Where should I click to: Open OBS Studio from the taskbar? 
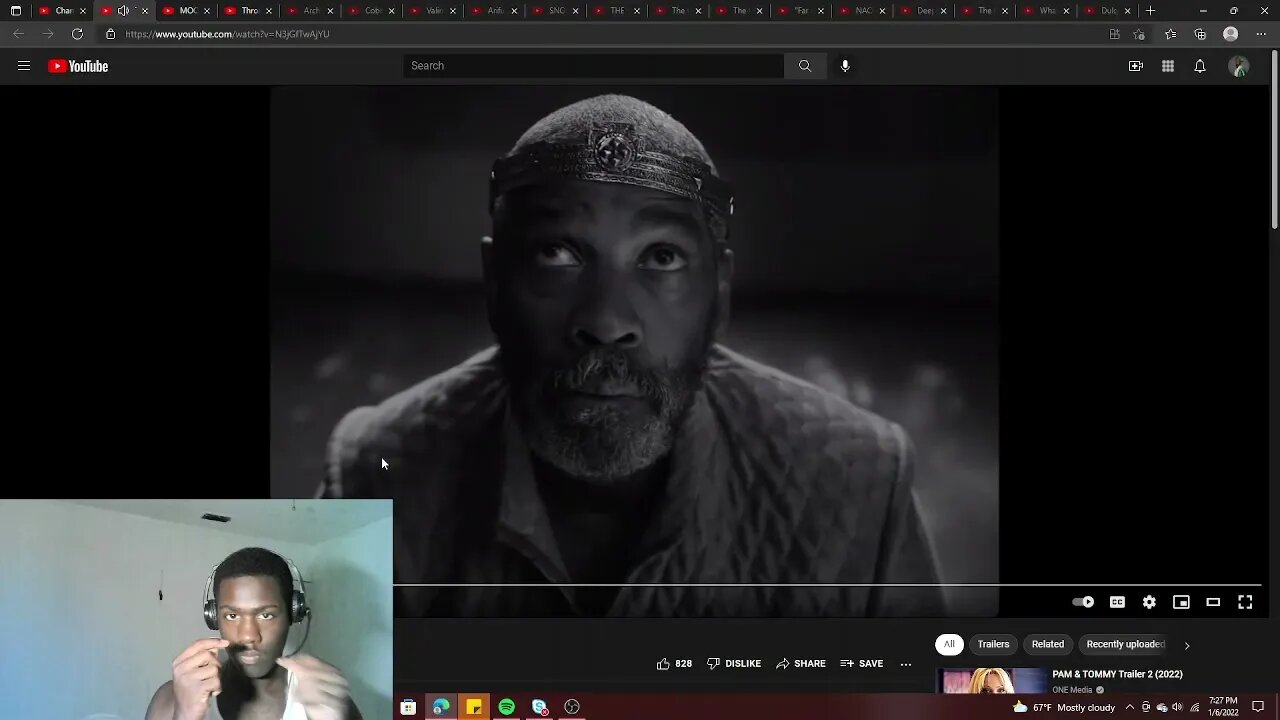point(572,707)
